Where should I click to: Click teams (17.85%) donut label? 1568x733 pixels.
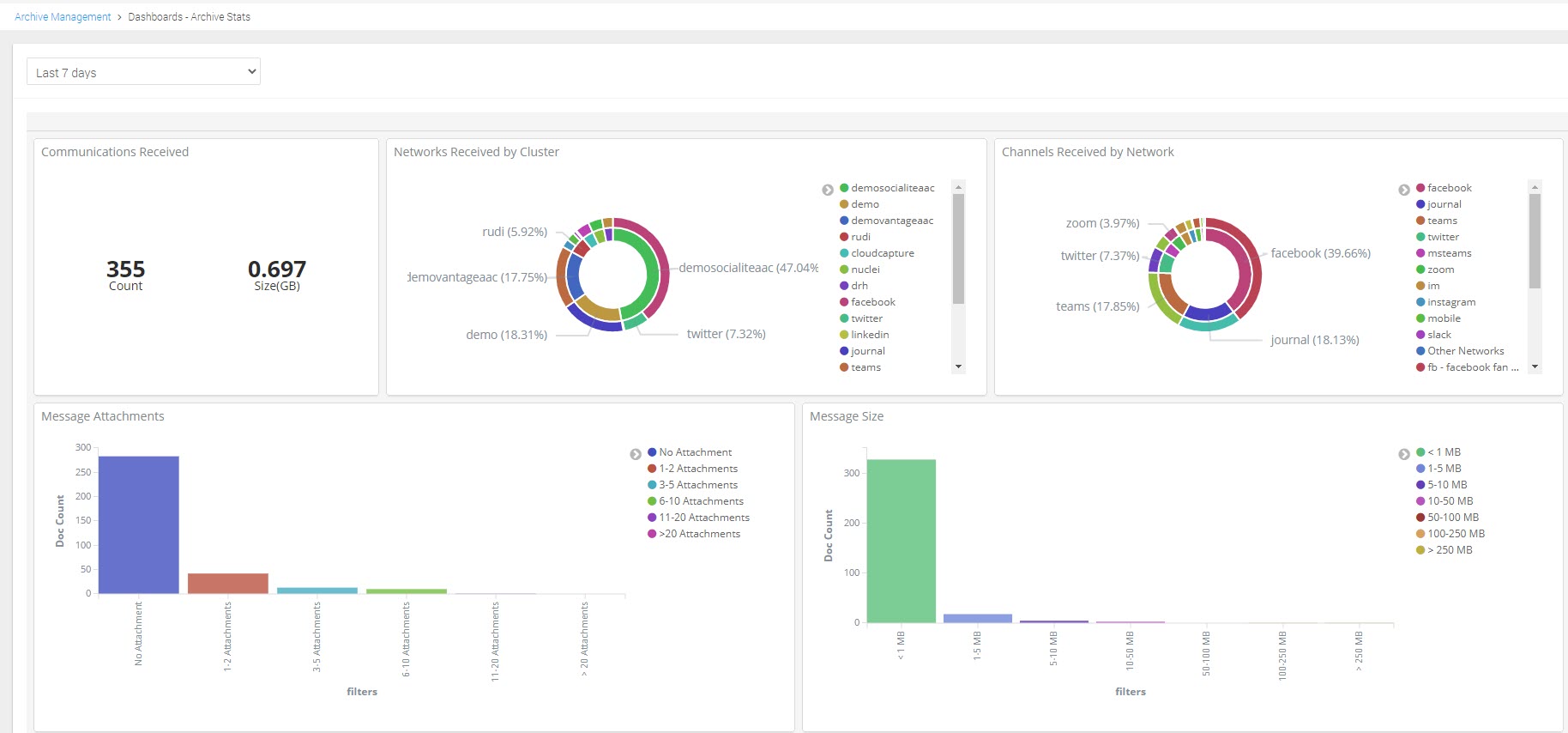click(x=1098, y=306)
